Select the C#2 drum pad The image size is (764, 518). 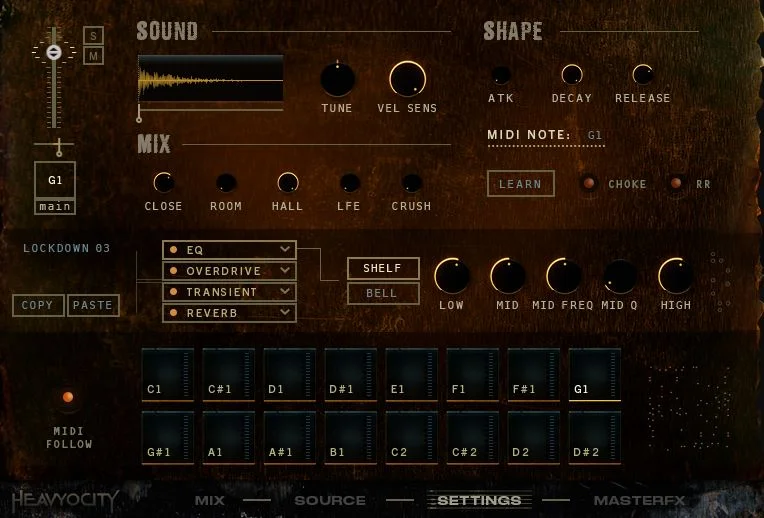(473, 438)
